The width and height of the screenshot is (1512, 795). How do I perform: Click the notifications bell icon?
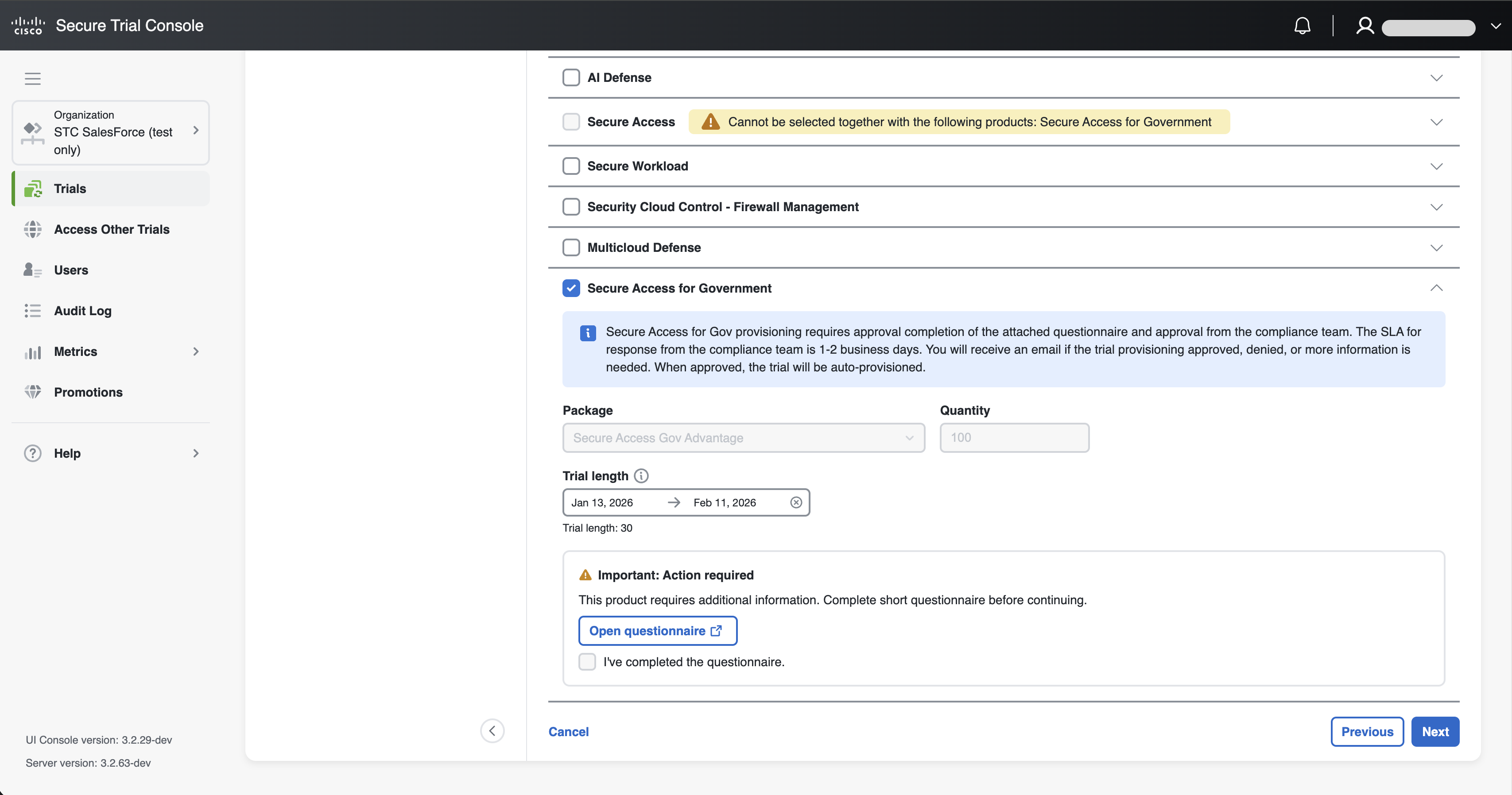(1302, 25)
